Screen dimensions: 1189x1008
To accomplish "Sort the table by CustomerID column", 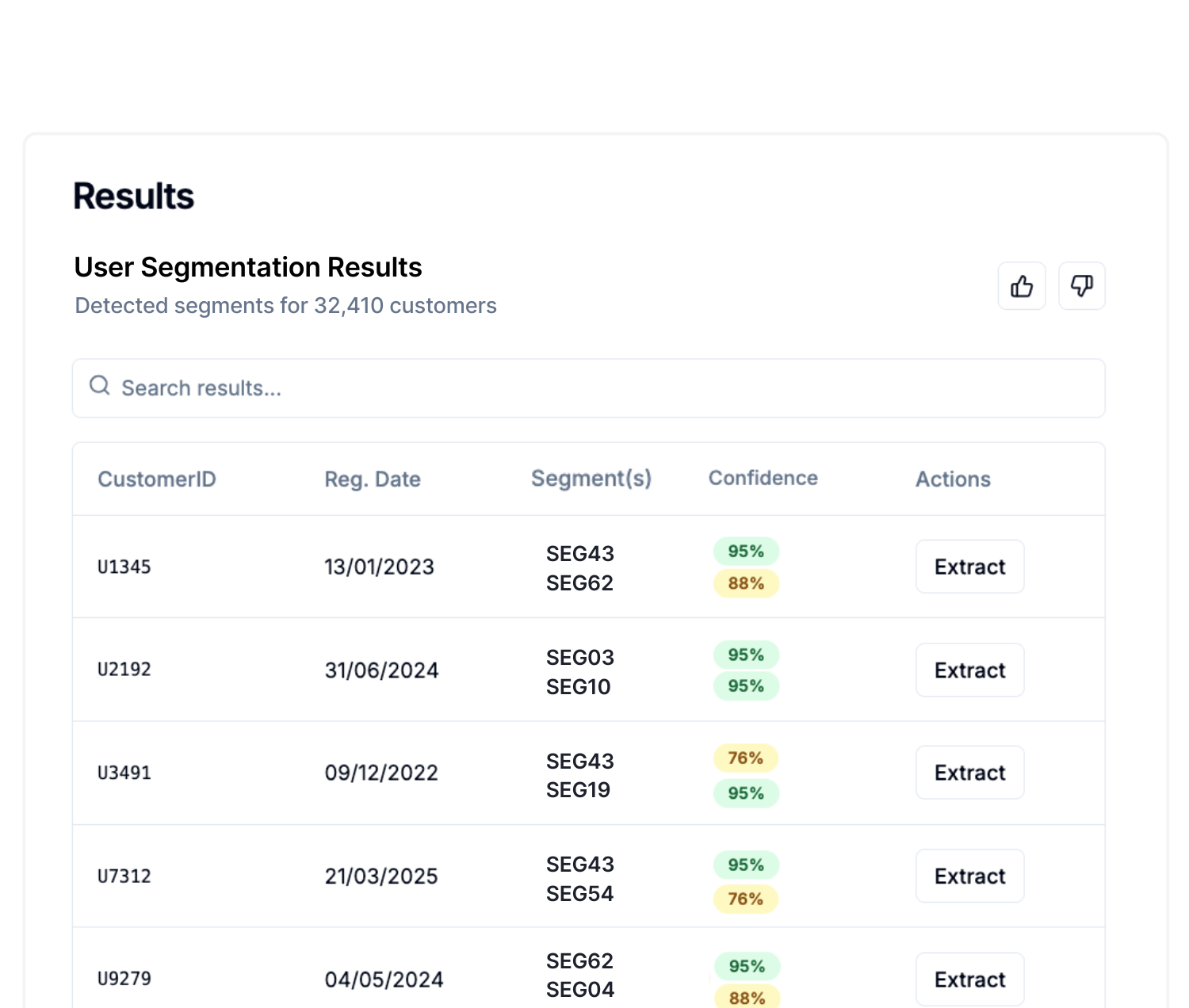I will tap(156, 479).
